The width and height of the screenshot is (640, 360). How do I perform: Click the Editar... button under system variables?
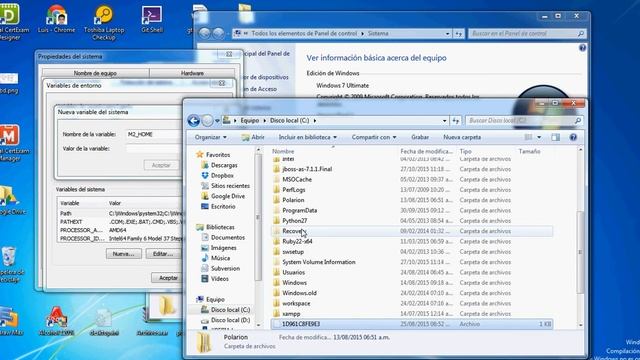(162, 254)
